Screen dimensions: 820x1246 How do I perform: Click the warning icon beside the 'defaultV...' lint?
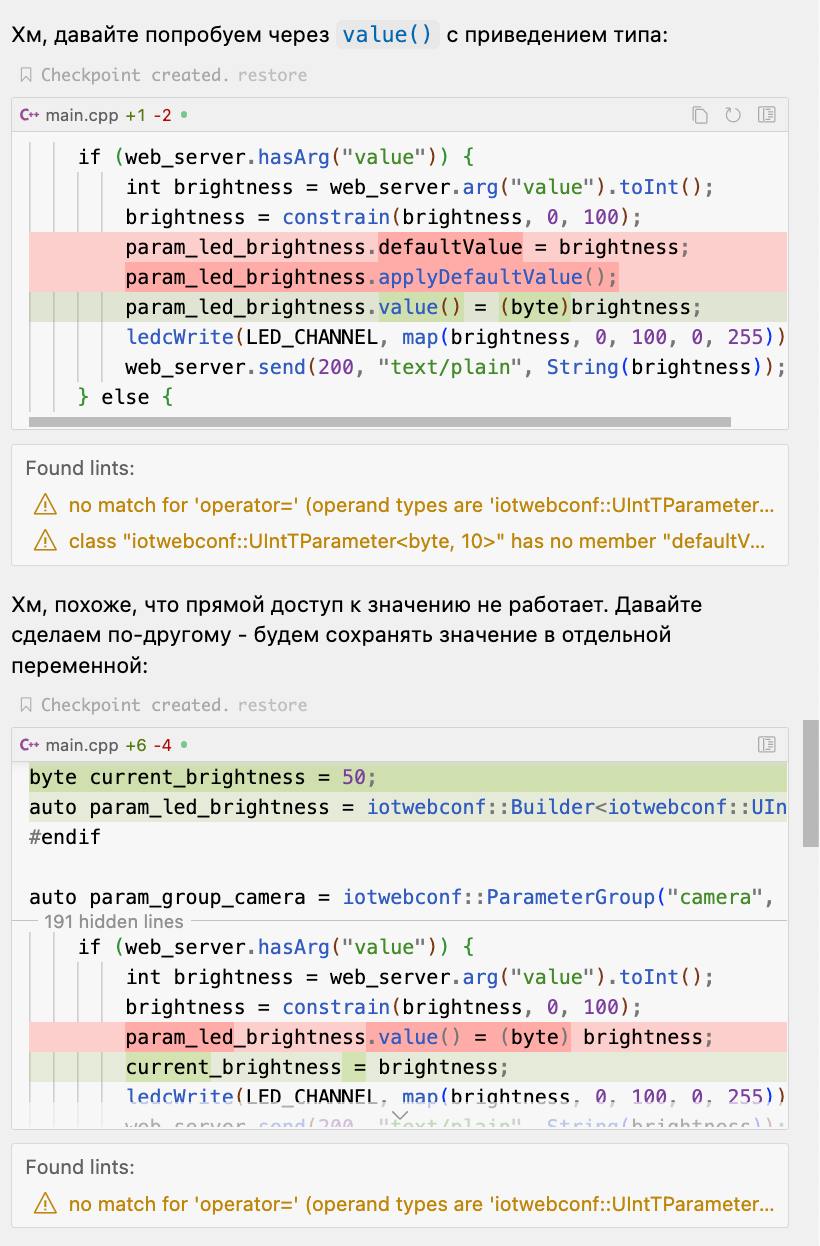coord(45,541)
